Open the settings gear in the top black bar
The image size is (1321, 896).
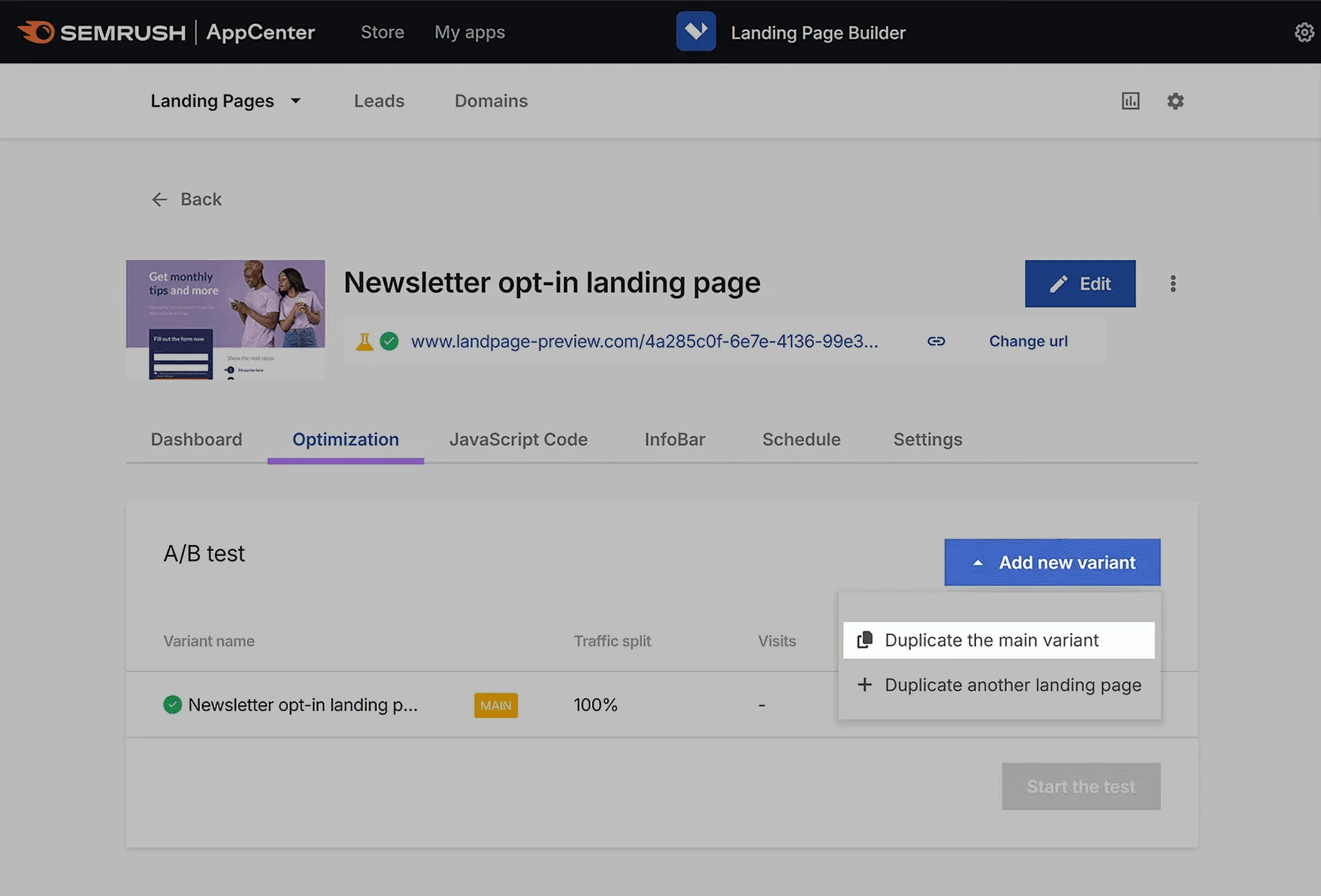click(x=1304, y=32)
